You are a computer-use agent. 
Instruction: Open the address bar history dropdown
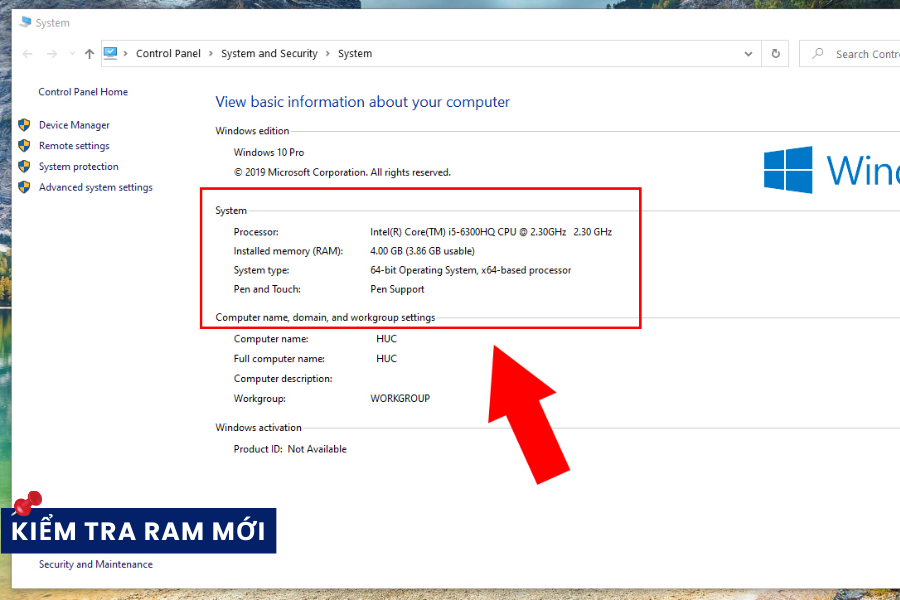tap(748, 53)
